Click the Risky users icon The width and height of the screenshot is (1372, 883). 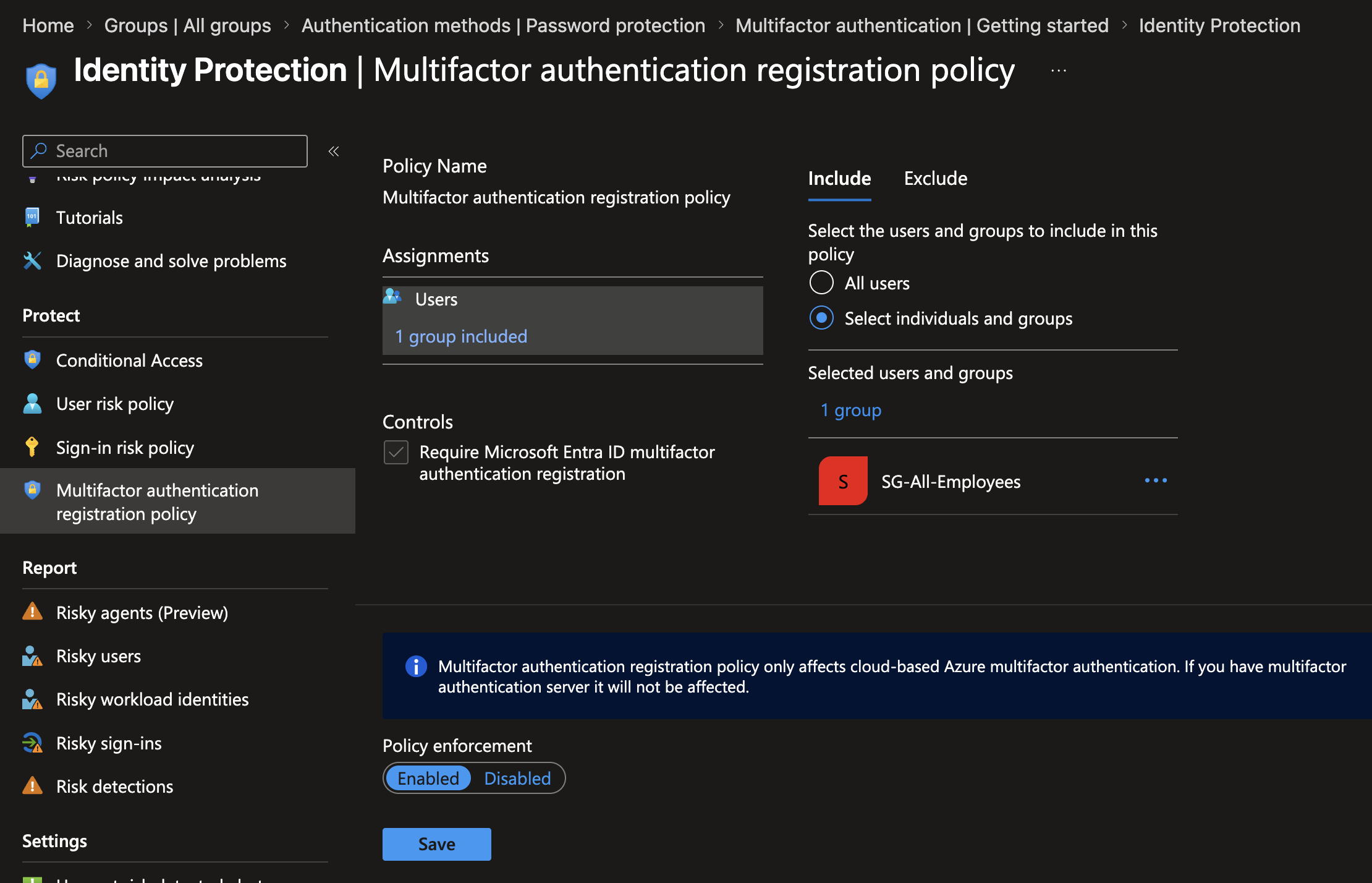point(32,655)
